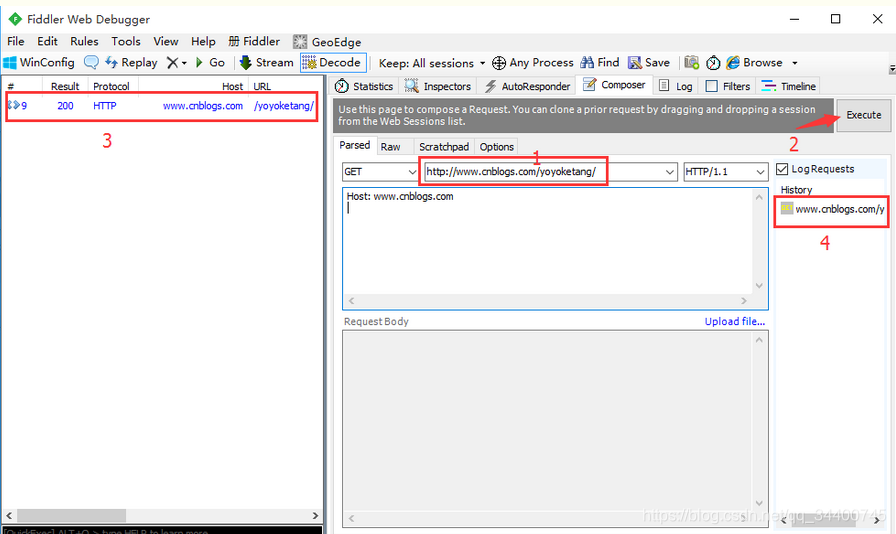Sort sessions by the # column
The image size is (896, 534).
point(22,86)
